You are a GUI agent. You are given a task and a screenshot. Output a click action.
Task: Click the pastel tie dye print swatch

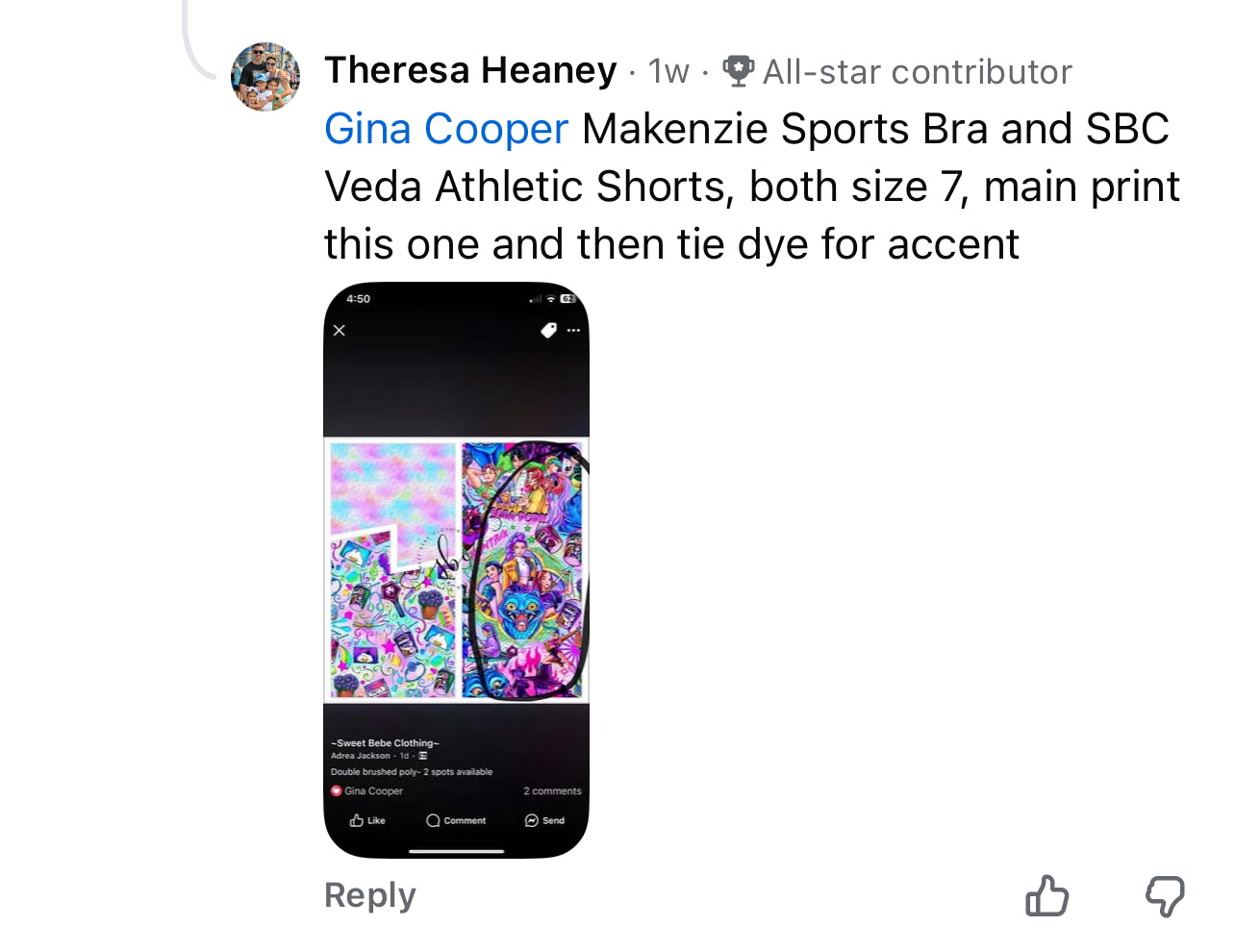point(391,489)
